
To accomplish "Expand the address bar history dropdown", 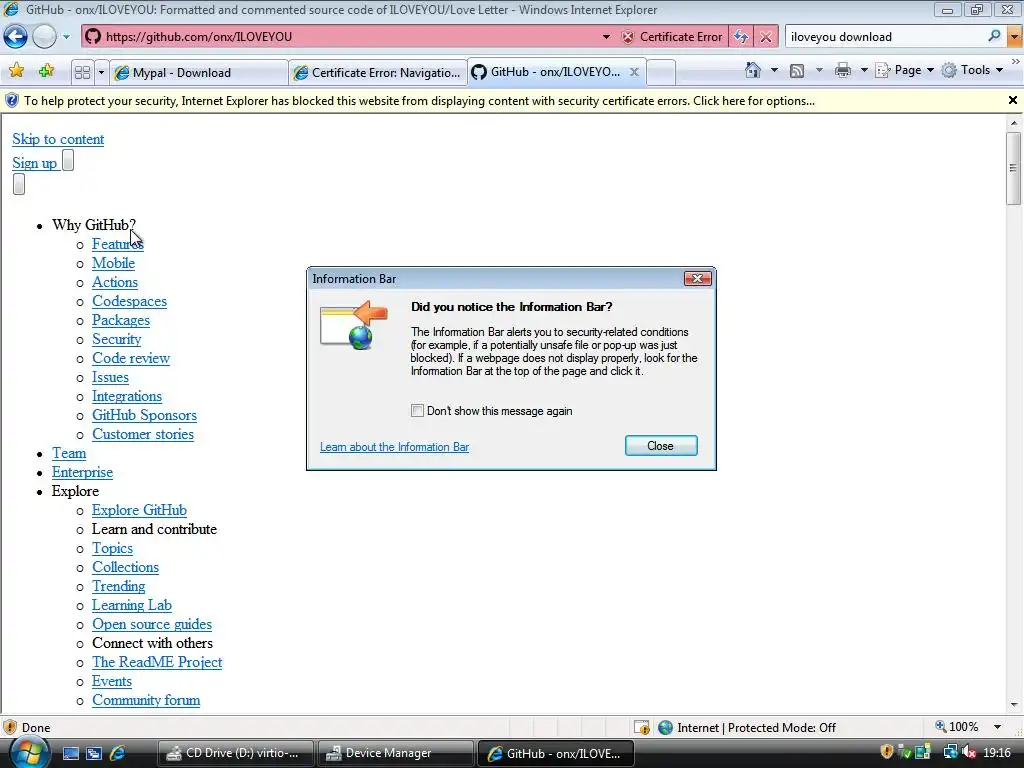I will 606,37.
